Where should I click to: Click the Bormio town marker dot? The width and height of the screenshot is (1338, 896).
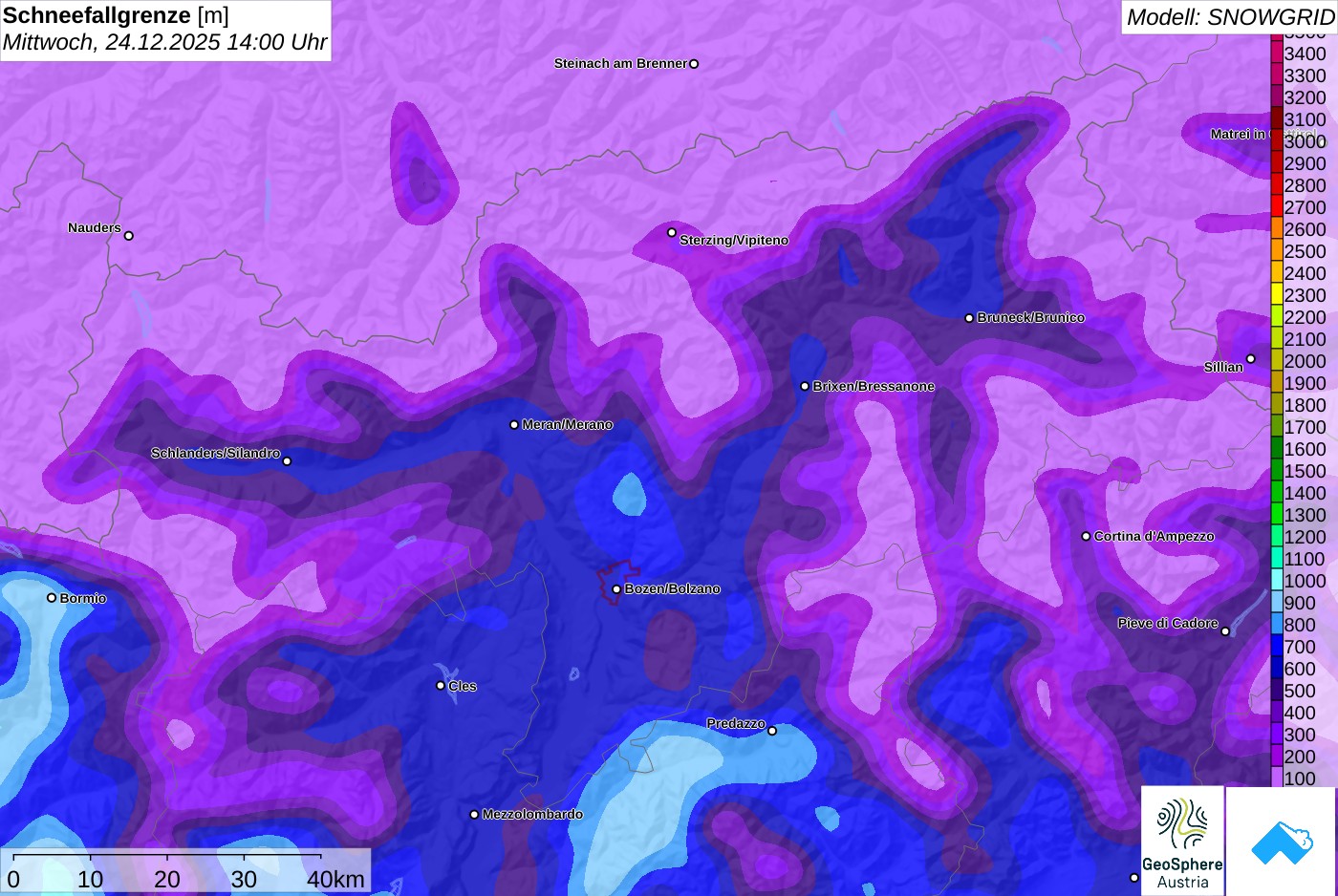[x=52, y=598]
